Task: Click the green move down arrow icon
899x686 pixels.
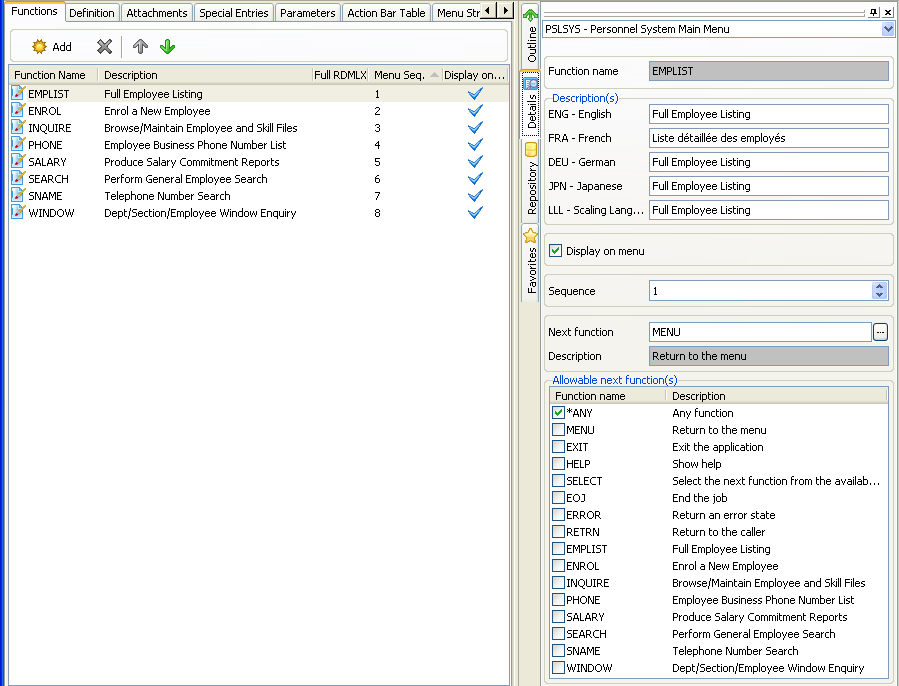Action: (x=167, y=47)
